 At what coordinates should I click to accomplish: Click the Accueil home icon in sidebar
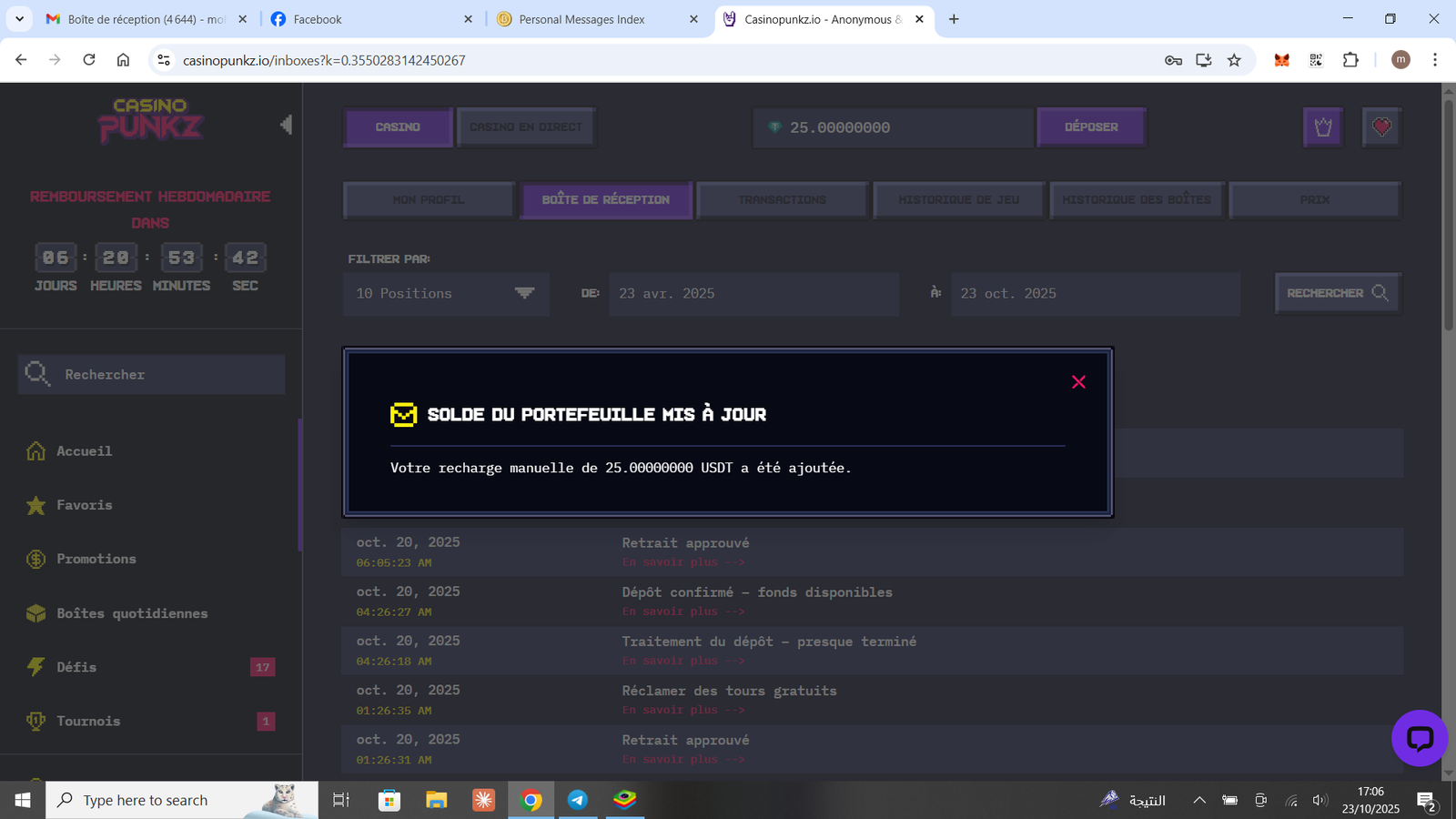pyautogui.click(x=36, y=451)
